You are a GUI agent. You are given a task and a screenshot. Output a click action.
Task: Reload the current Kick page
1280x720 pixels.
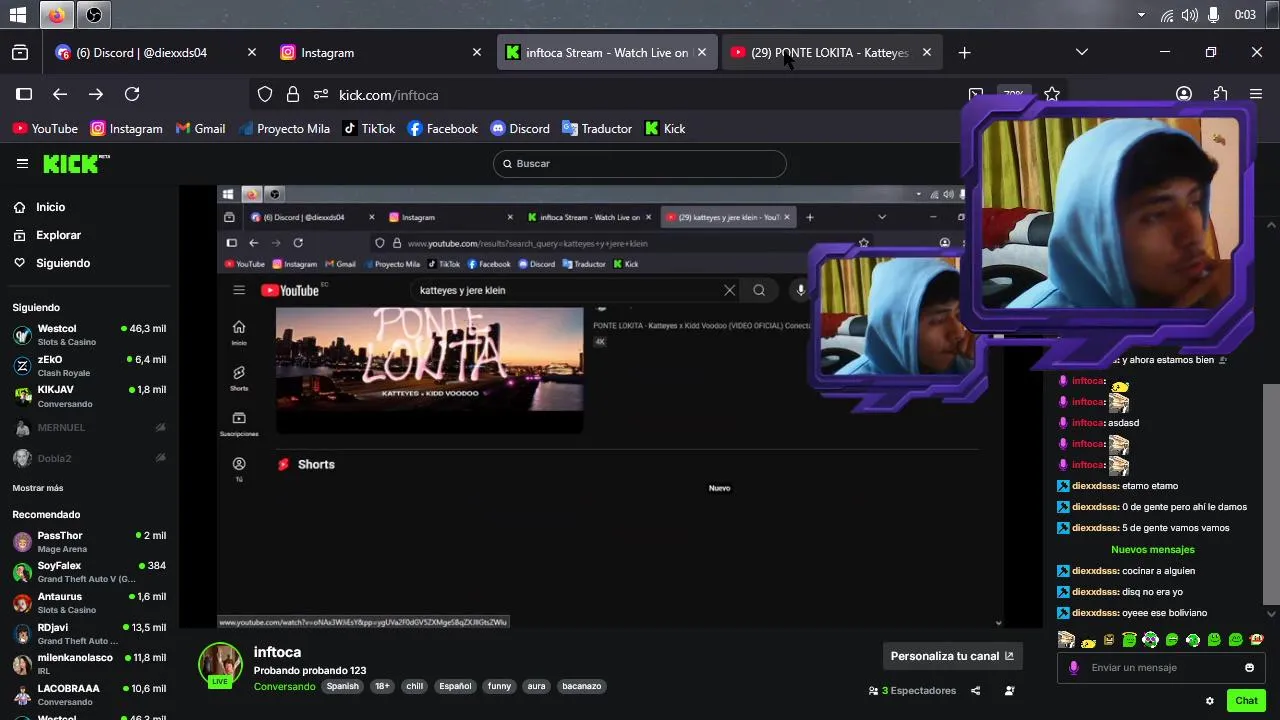pyautogui.click(x=132, y=94)
